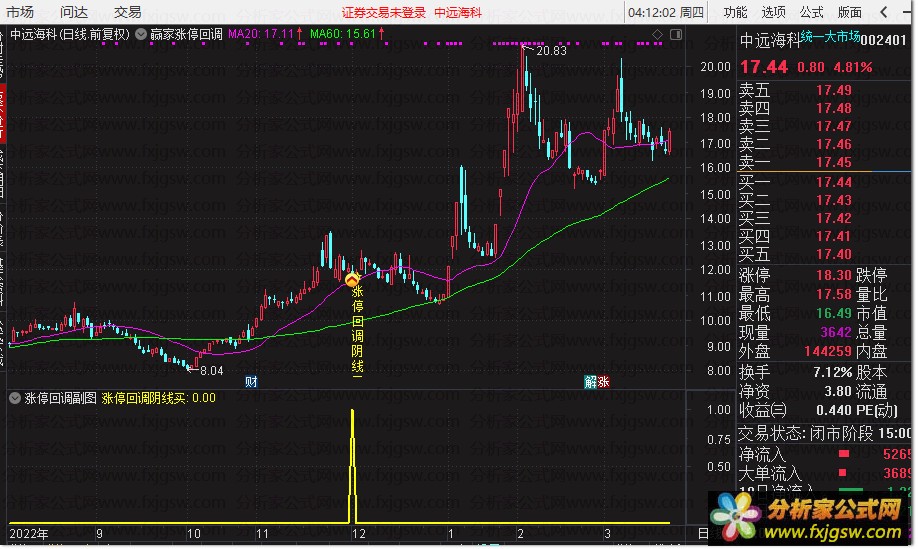Open the 市场 menu
This screenshot has height=549, width=918.
pos(20,12)
